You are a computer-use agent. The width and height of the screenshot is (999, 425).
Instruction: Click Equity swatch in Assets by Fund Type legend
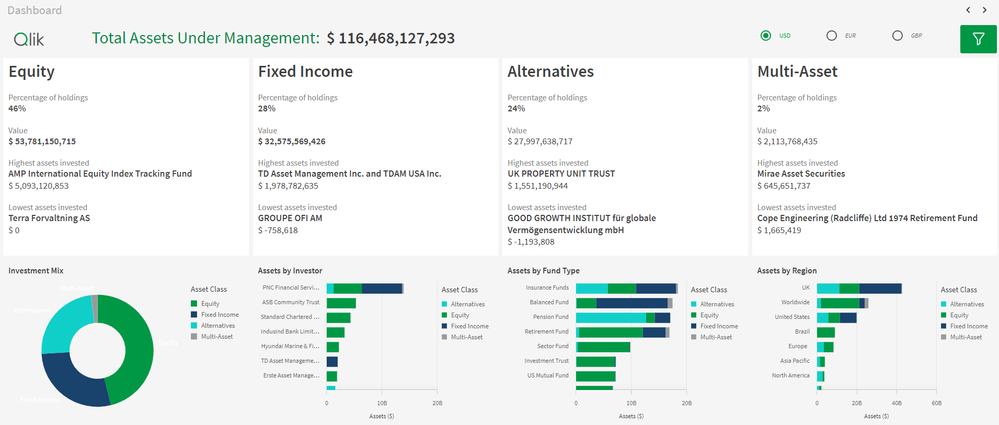(x=694, y=315)
